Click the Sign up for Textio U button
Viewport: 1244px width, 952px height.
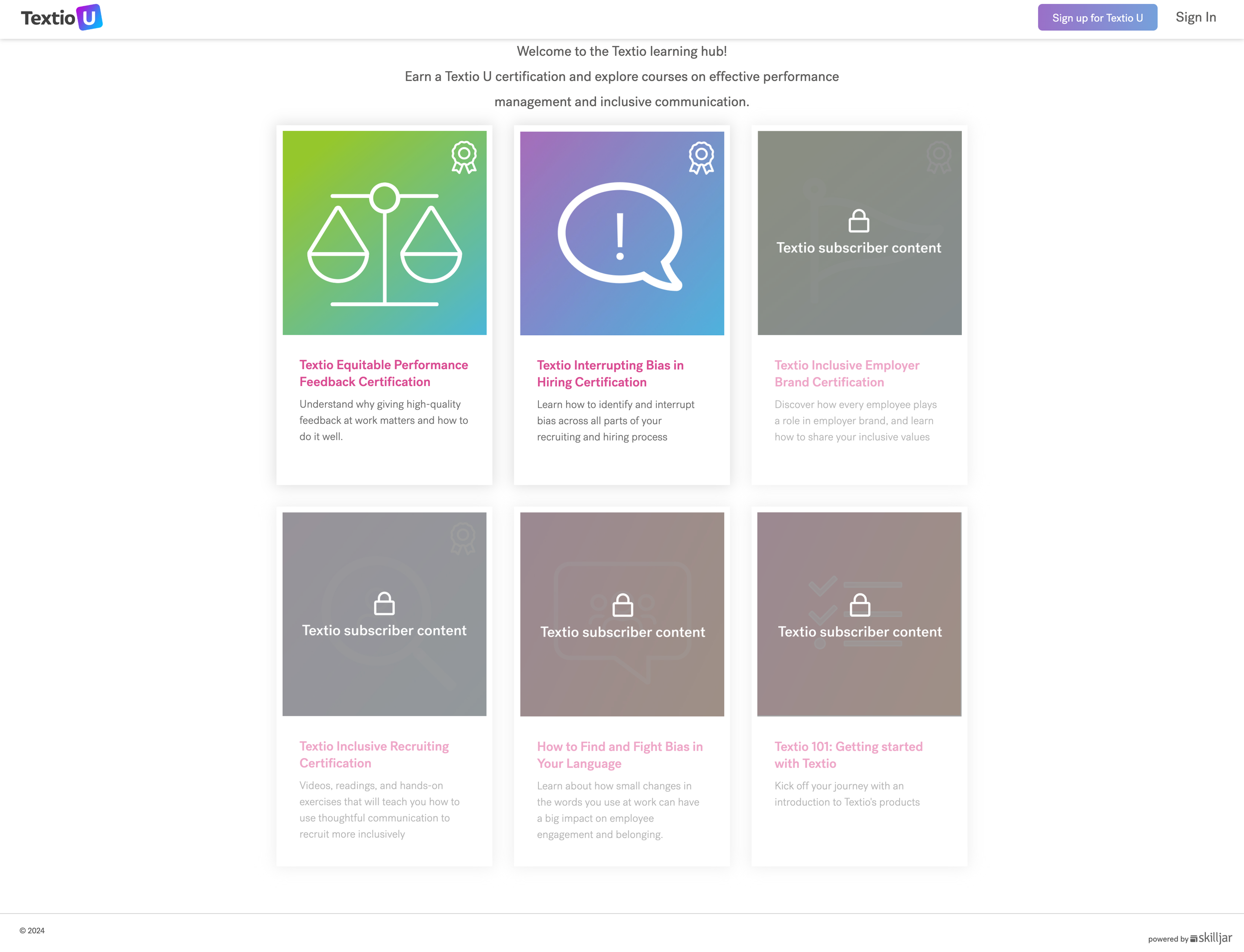[x=1097, y=17]
